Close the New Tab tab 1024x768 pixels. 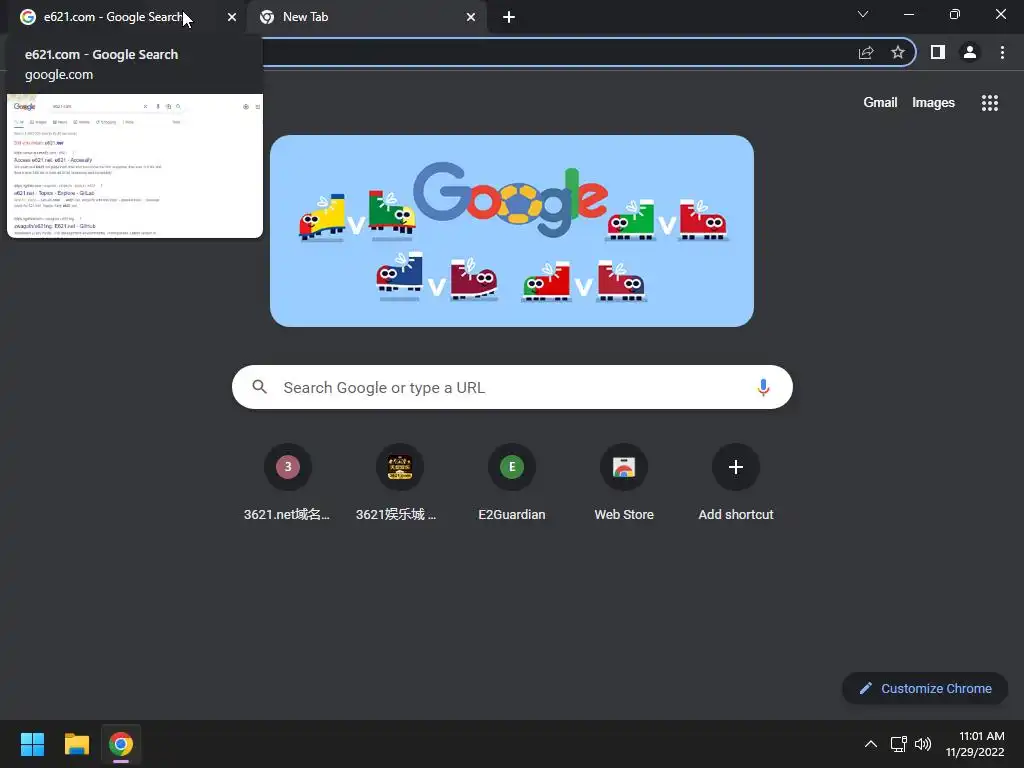(471, 17)
